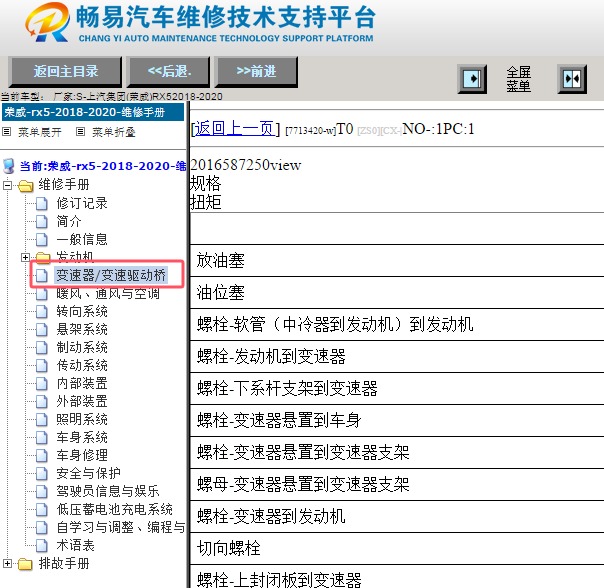Click the page icon next to 悬架系统
The image size is (604, 588).
pyautogui.click(x=42, y=329)
